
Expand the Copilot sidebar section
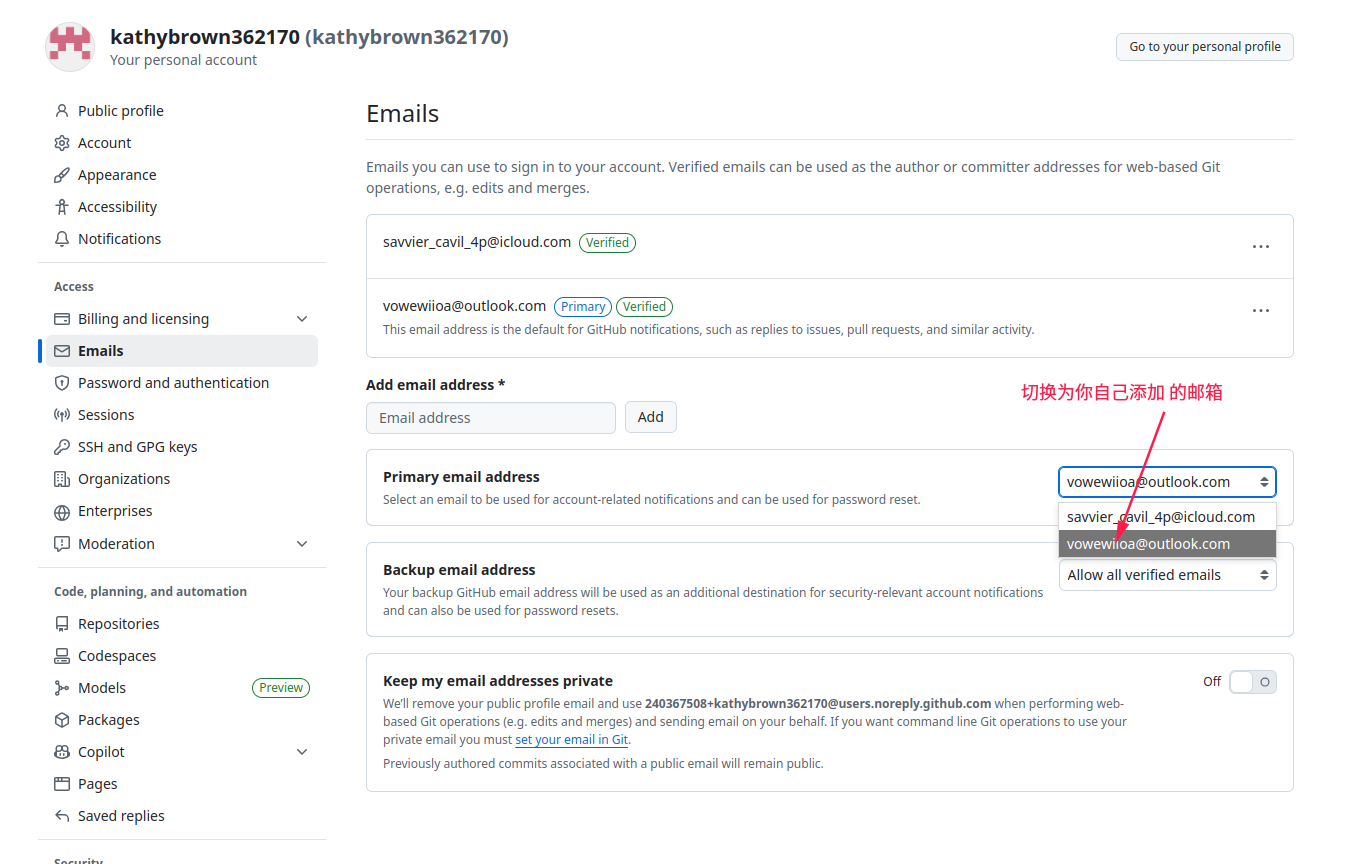pos(302,752)
